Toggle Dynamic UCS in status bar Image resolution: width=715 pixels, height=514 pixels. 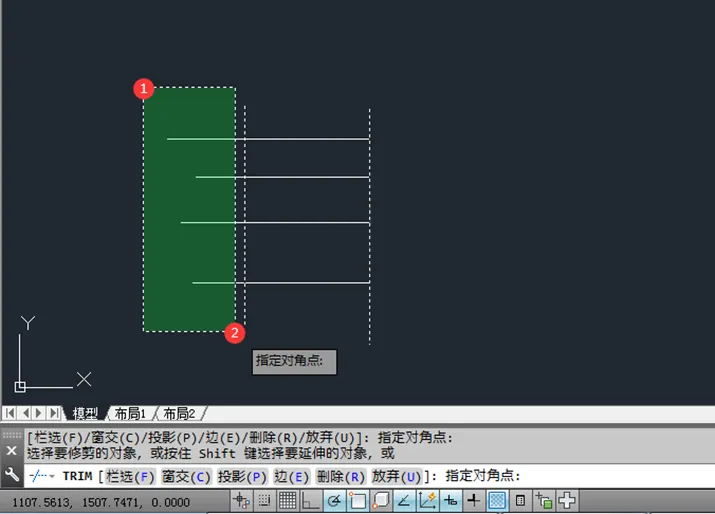(427, 501)
